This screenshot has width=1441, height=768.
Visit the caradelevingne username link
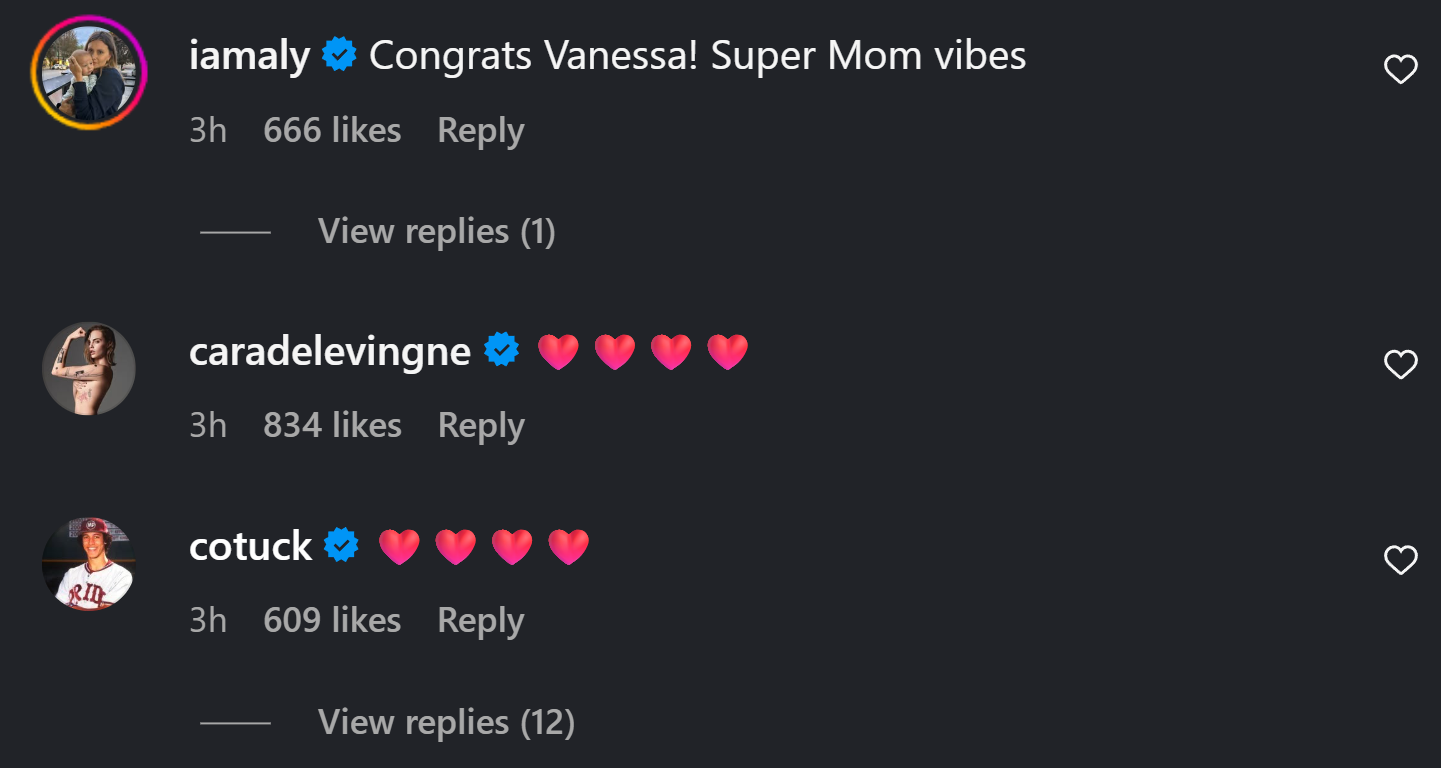tap(330, 351)
